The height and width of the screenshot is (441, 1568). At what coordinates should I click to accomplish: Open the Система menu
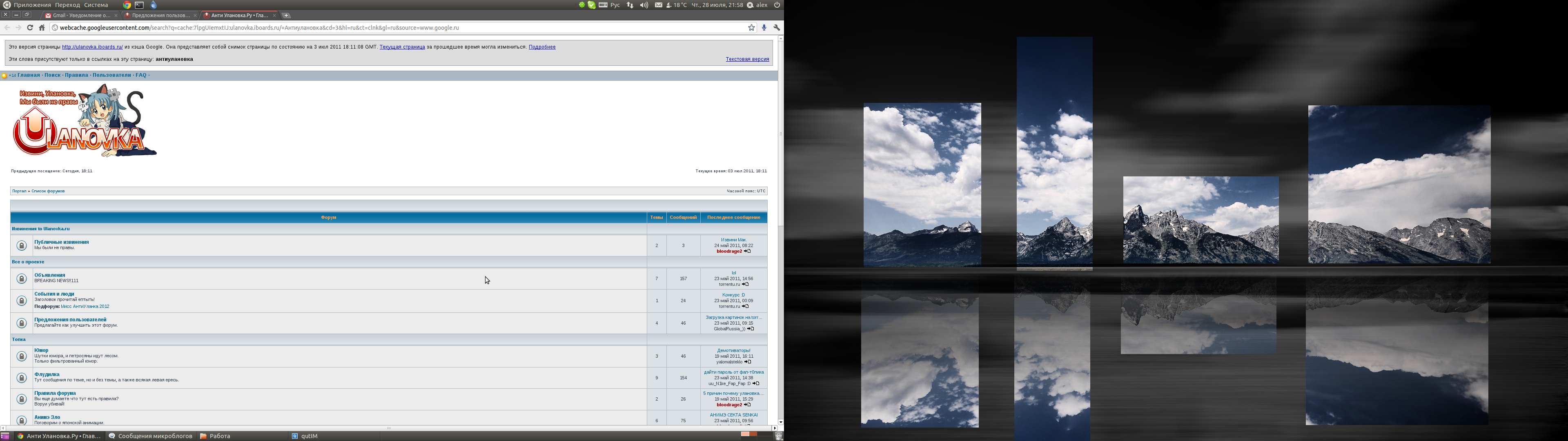[96, 5]
